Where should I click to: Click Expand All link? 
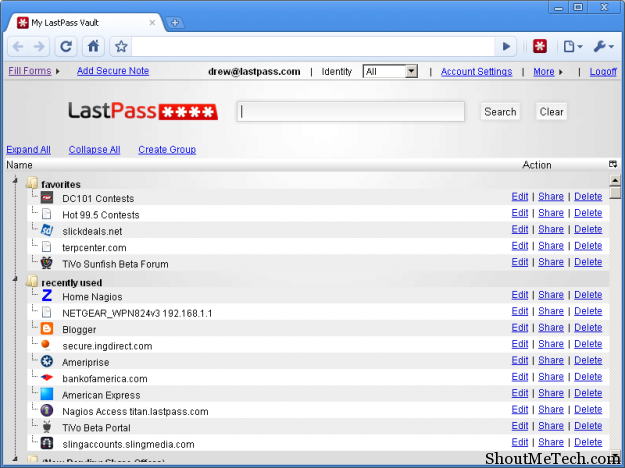pyautogui.click(x=28, y=149)
